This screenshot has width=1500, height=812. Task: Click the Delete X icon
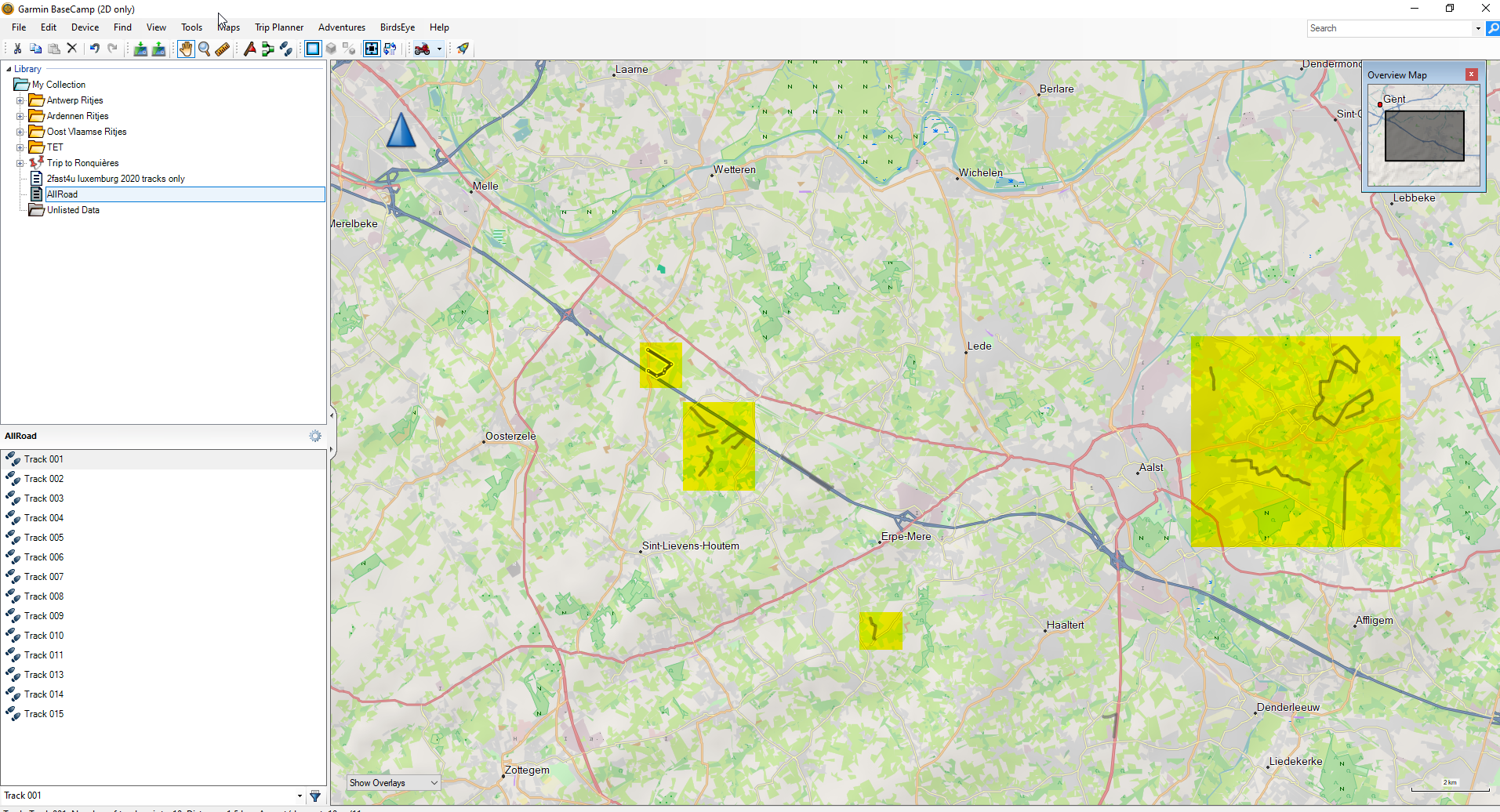pos(72,49)
